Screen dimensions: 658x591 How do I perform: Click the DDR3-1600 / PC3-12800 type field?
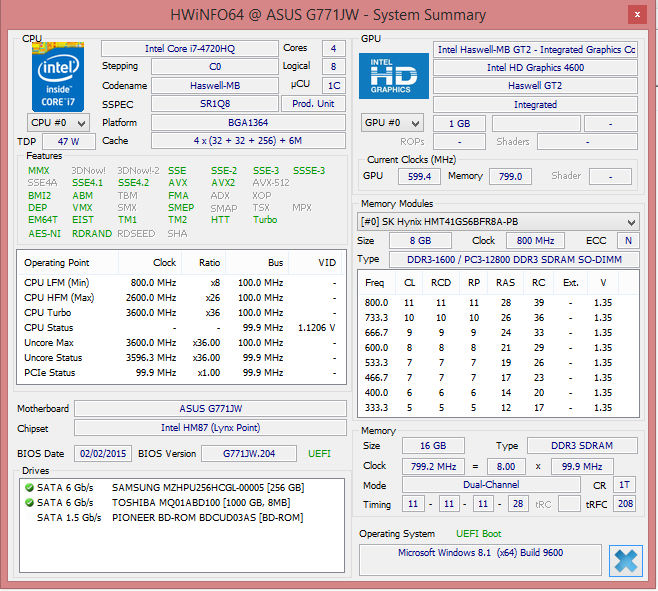(514, 259)
